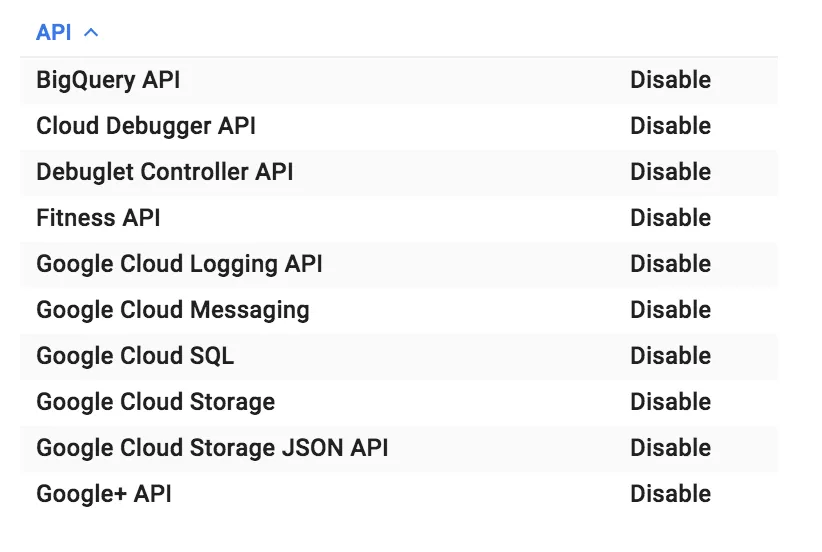The width and height of the screenshot is (822, 552).
Task: Select the Debuglet Controller API name
Action: [165, 172]
